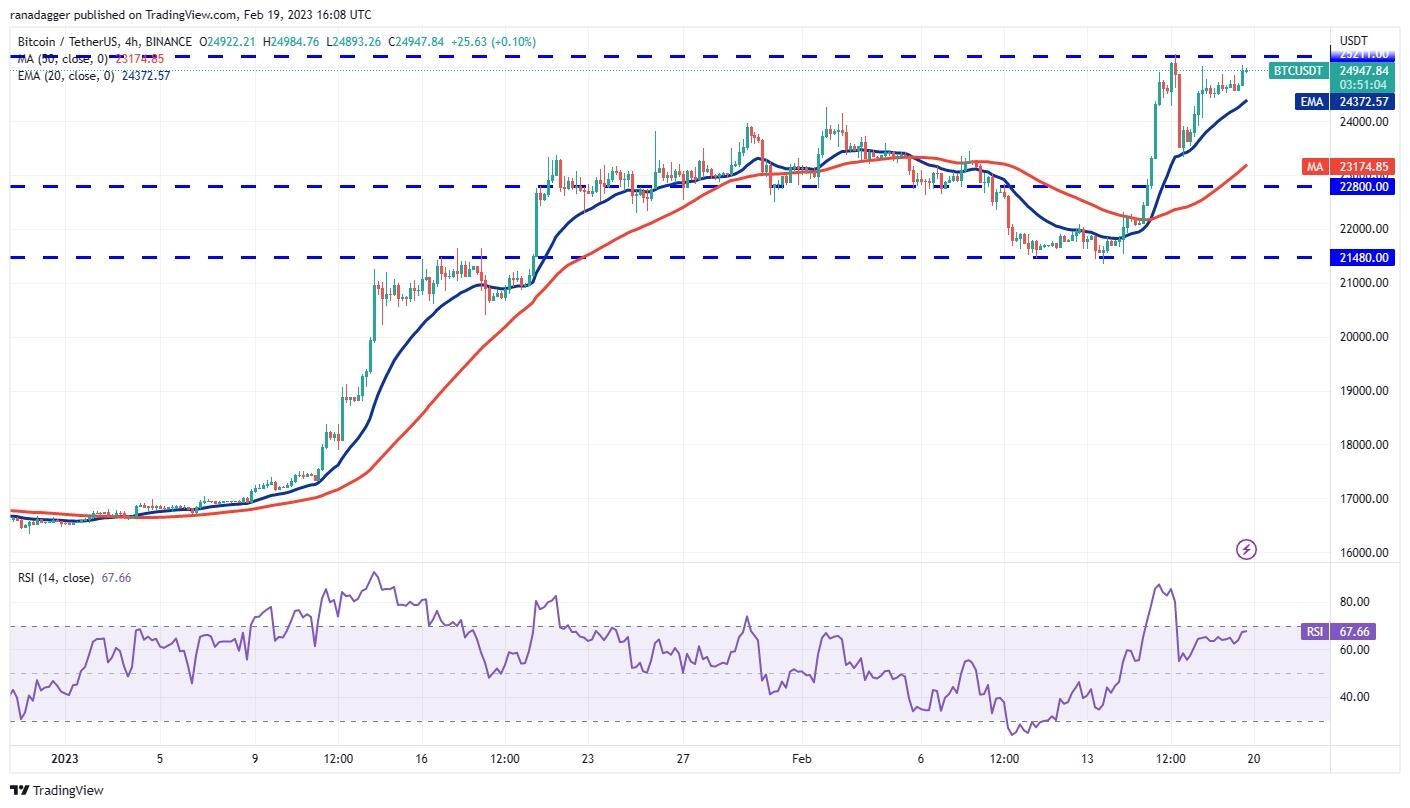
Task: Select the purple RSI value label
Action: tap(1314, 632)
